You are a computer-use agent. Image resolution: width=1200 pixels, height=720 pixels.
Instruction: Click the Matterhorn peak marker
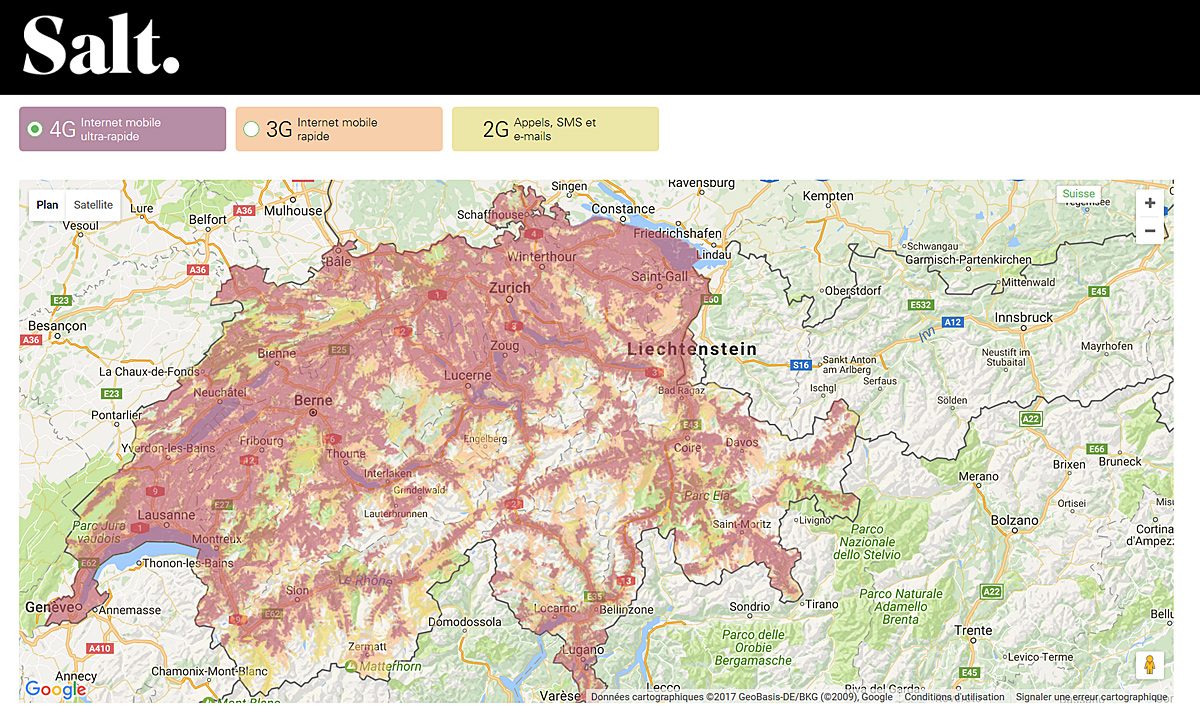pyautogui.click(x=351, y=665)
